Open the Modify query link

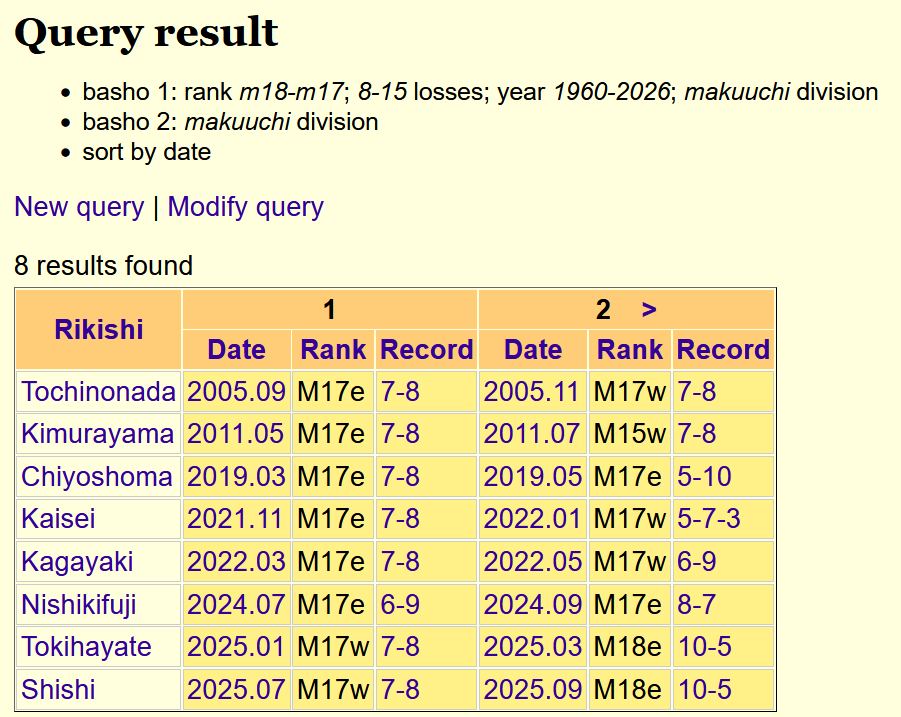pos(245,207)
